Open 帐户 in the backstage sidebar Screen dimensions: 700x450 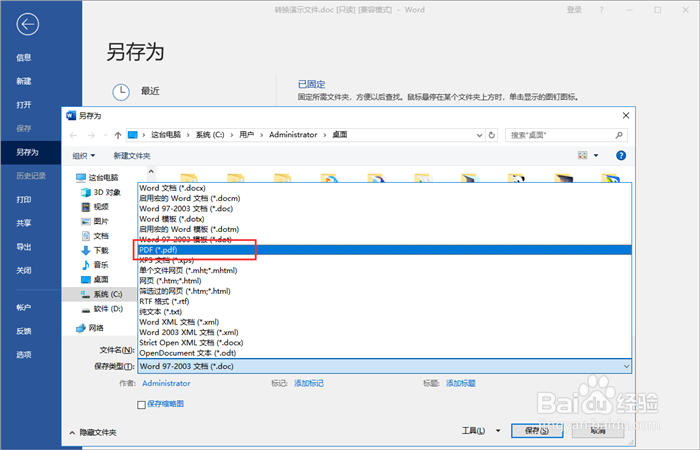point(24,307)
